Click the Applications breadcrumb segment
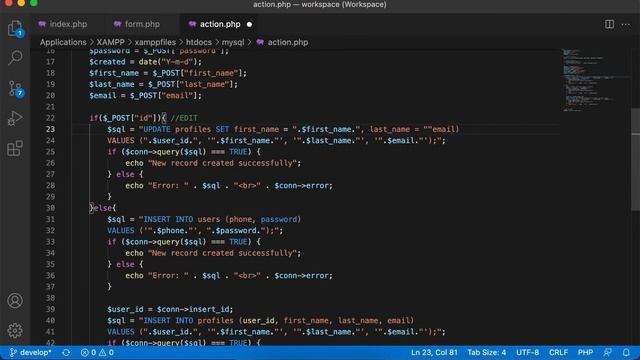The image size is (640, 360). (x=63, y=42)
